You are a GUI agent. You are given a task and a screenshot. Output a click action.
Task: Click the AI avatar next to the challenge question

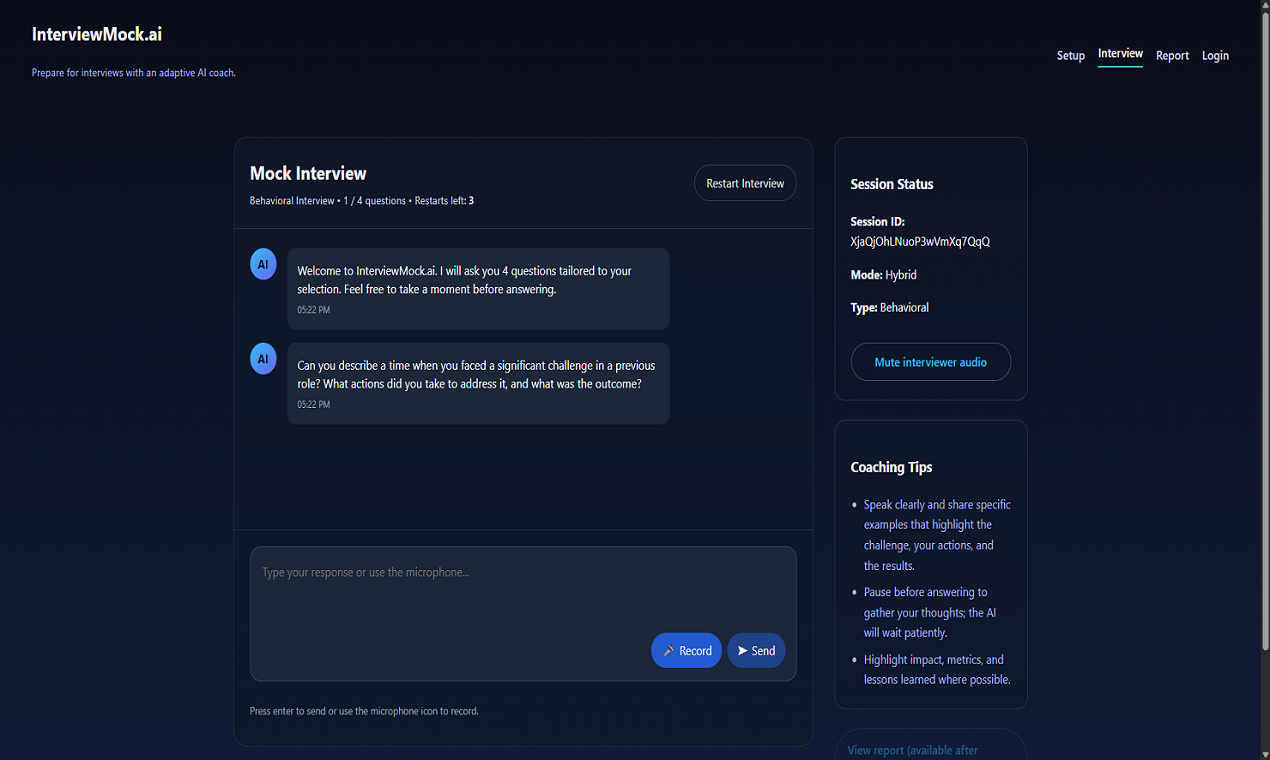click(263, 359)
